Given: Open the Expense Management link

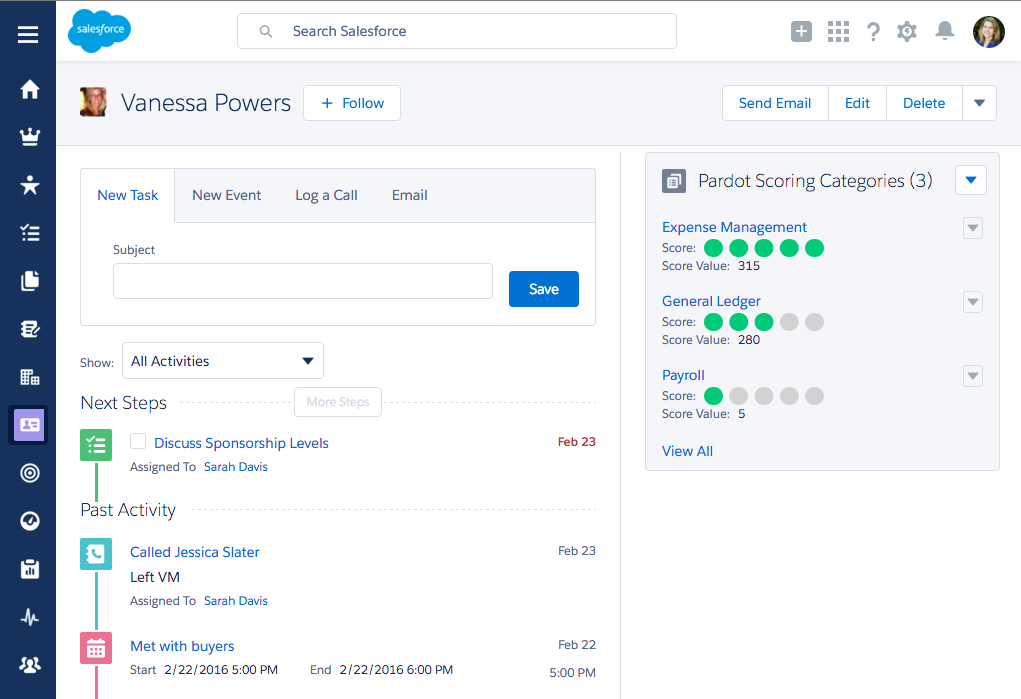Looking at the screenshot, I should coord(734,227).
